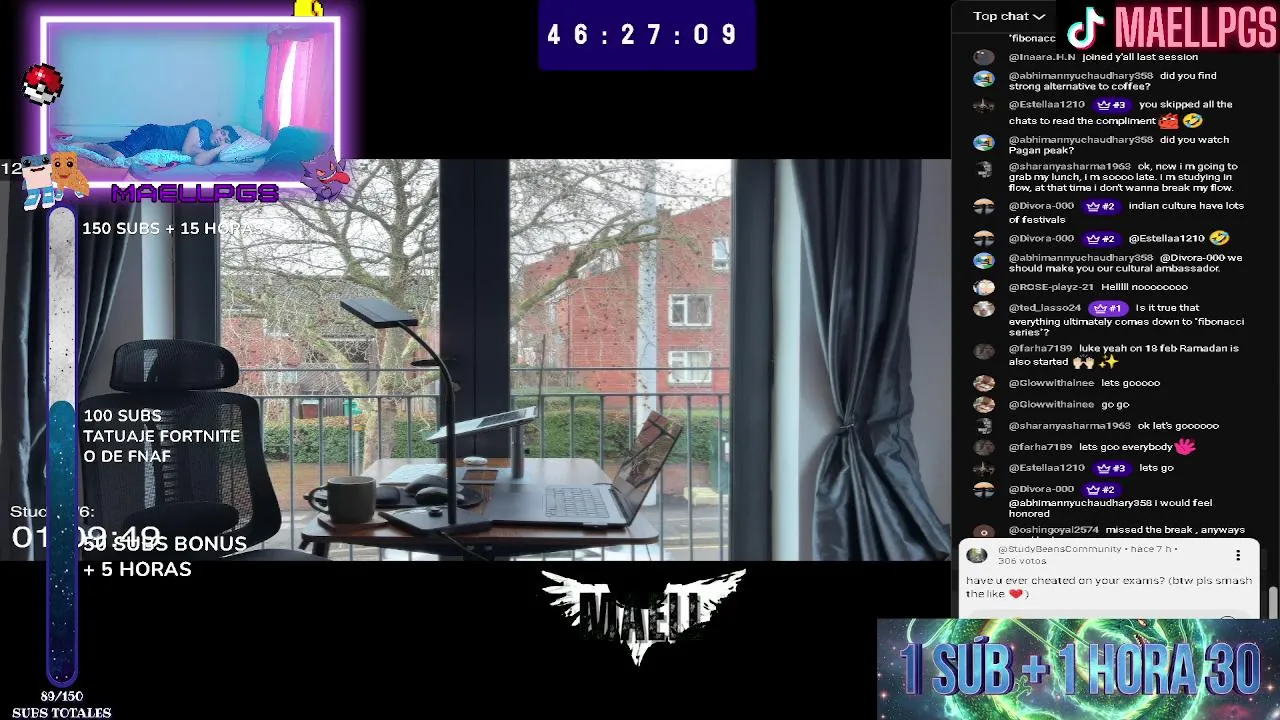
Task: Click avatar beside 'did you watch Pagan peak' message
Action: pos(984,142)
